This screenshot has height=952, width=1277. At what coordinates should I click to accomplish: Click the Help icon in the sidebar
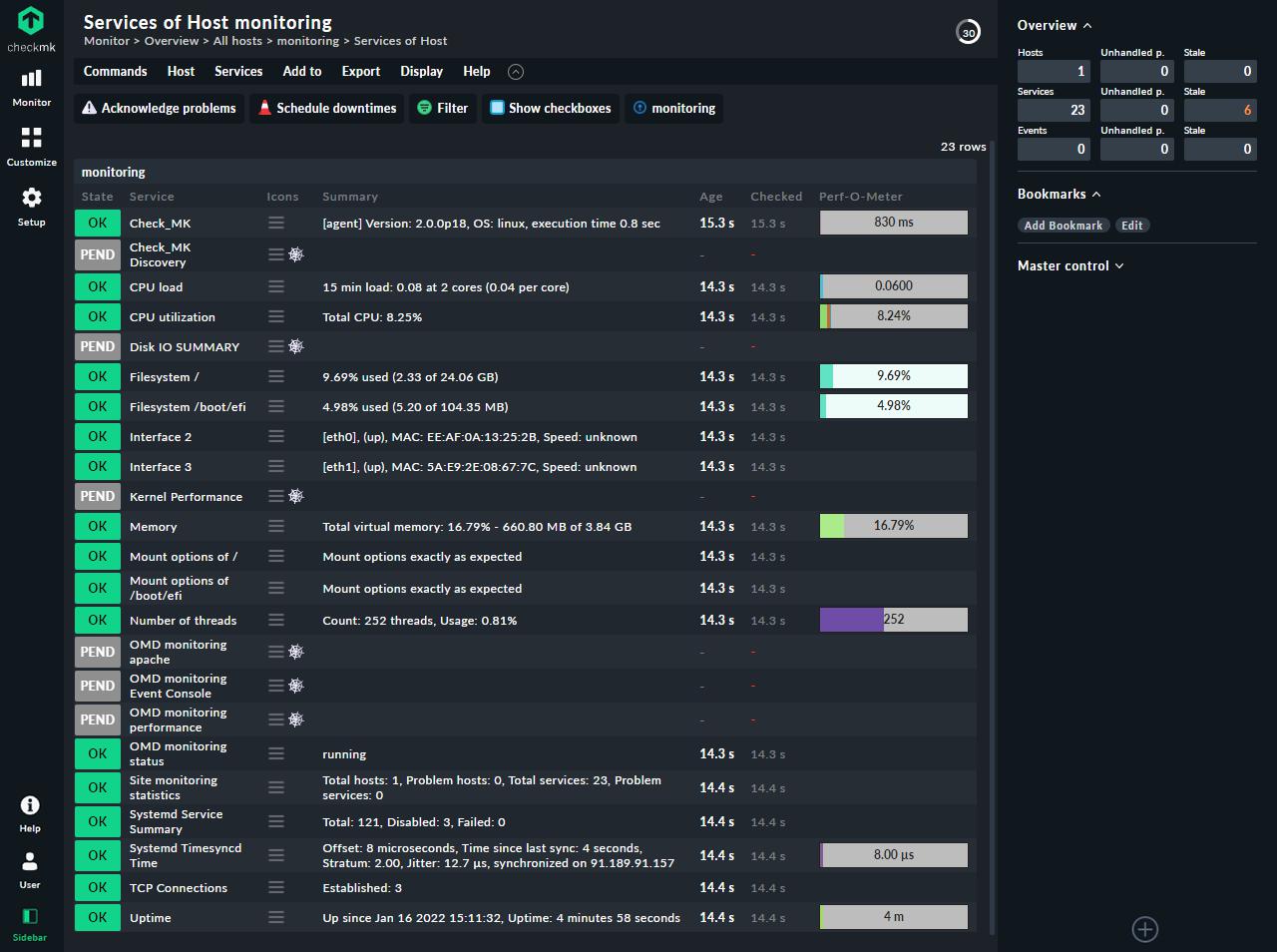29,807
